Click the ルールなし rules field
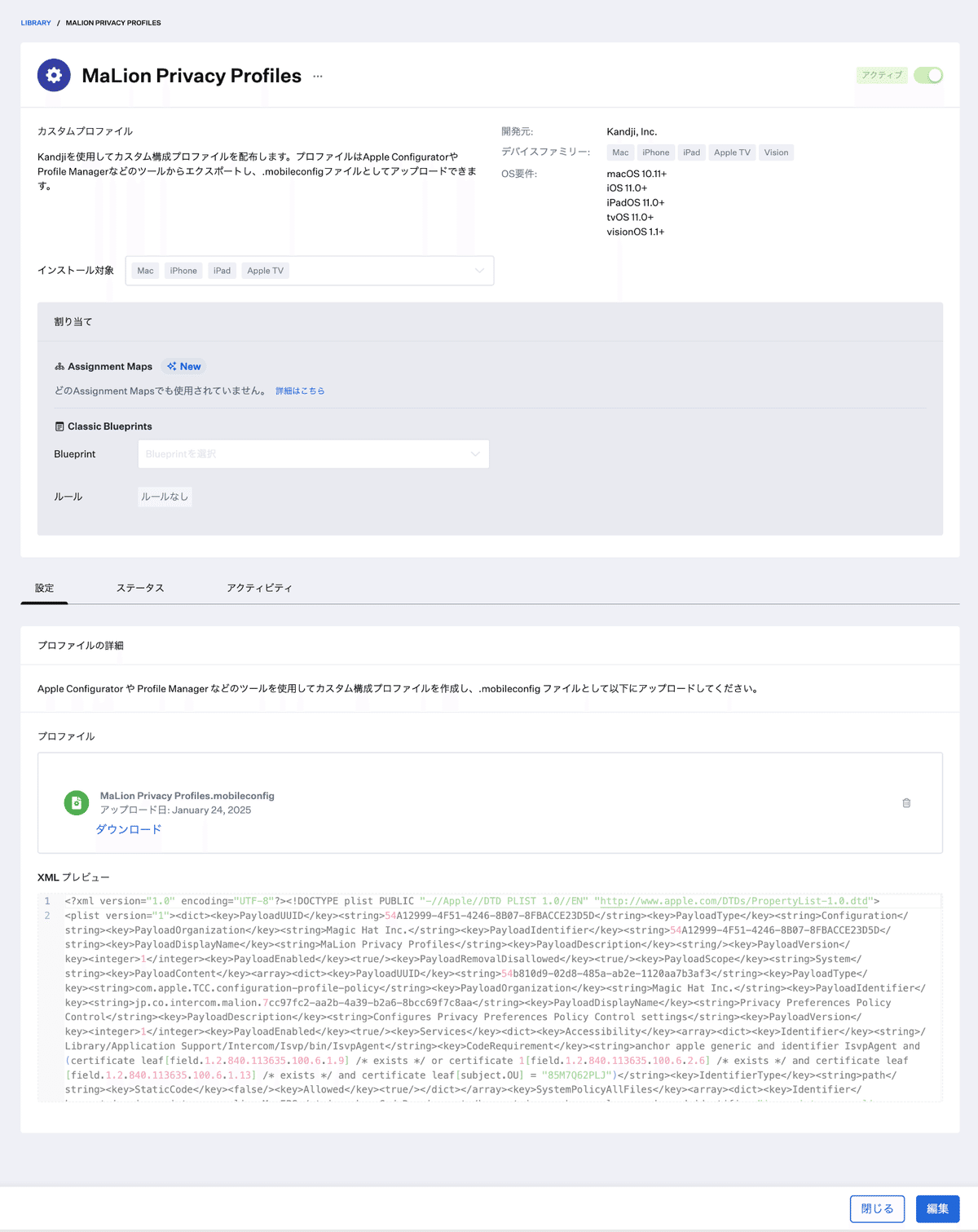This screenshot has height=1232, width=978. coord(165,496)
